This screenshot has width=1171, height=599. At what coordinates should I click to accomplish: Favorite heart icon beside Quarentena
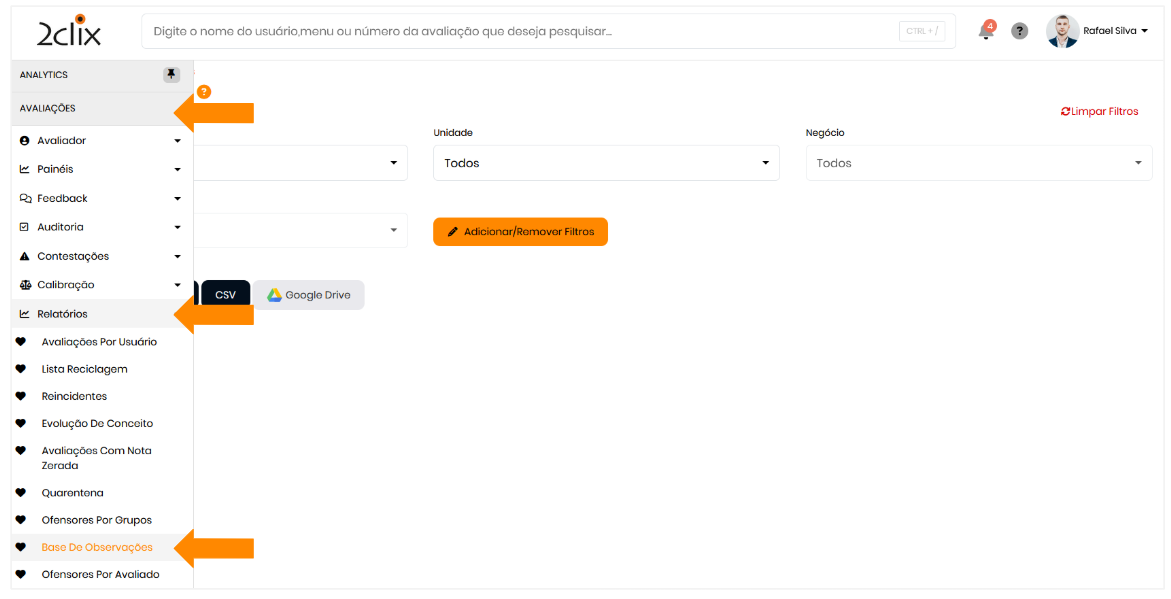point(21,493)
